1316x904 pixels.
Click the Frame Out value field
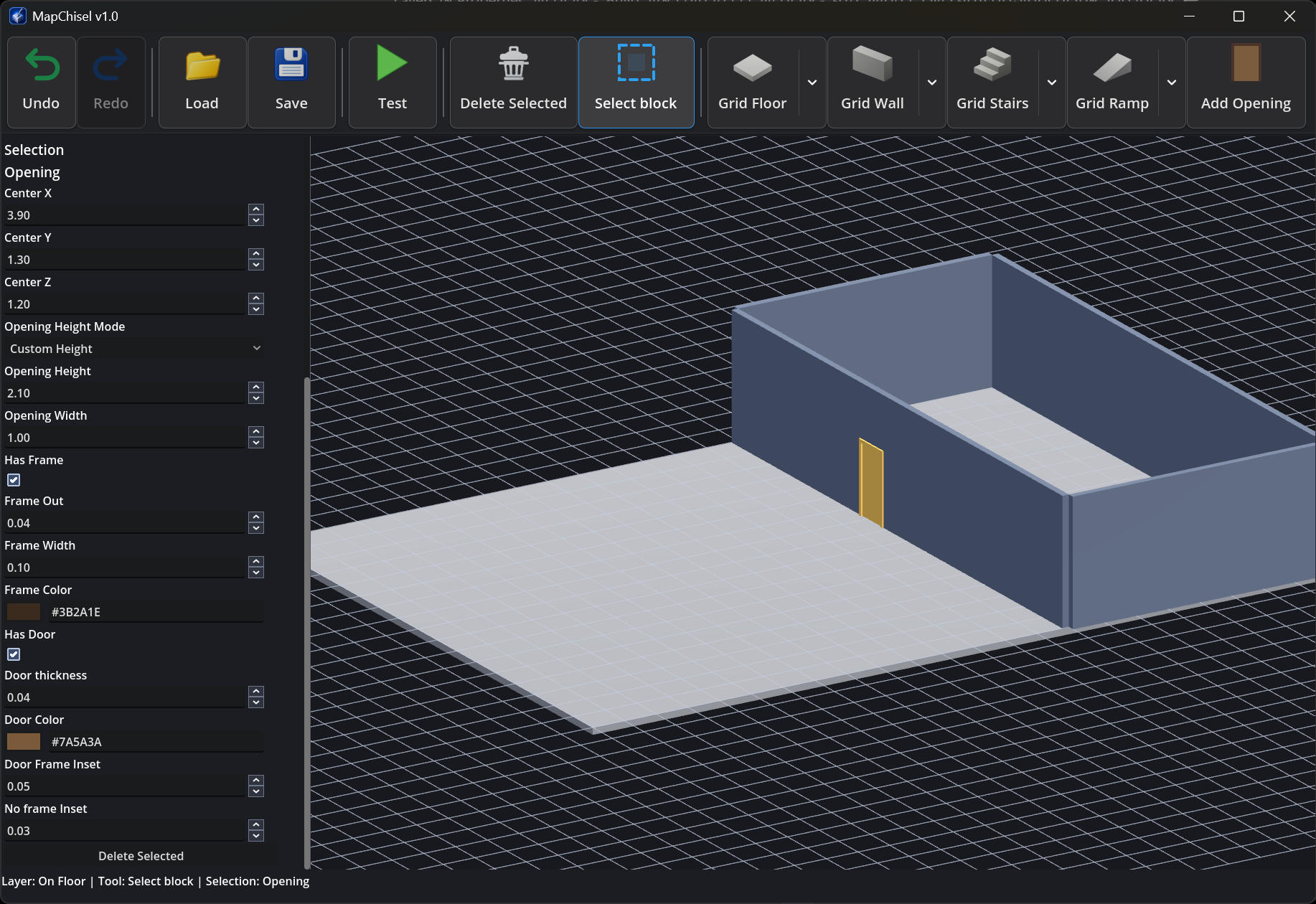coord(125,523)
